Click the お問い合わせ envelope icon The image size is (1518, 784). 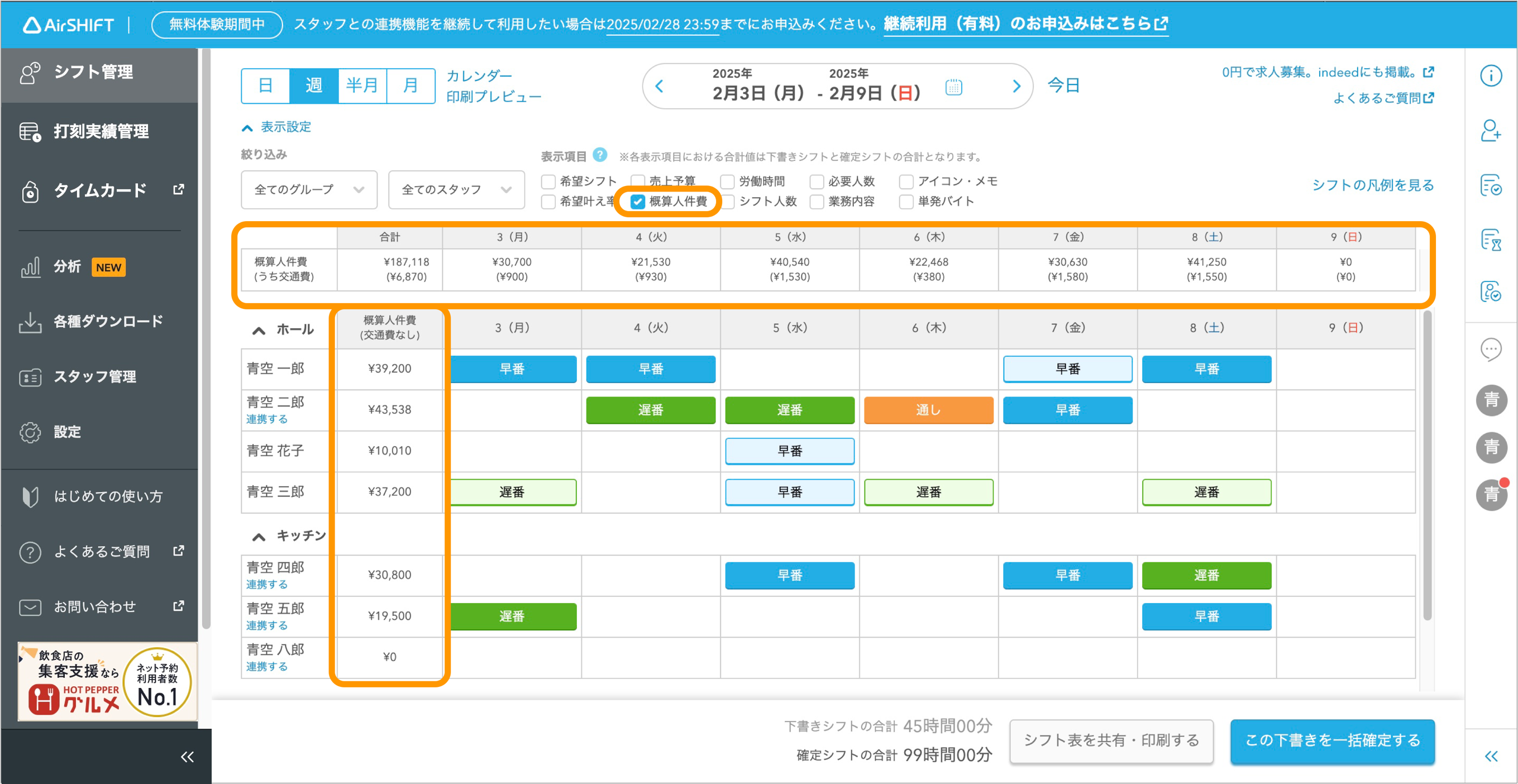[30, 606]
